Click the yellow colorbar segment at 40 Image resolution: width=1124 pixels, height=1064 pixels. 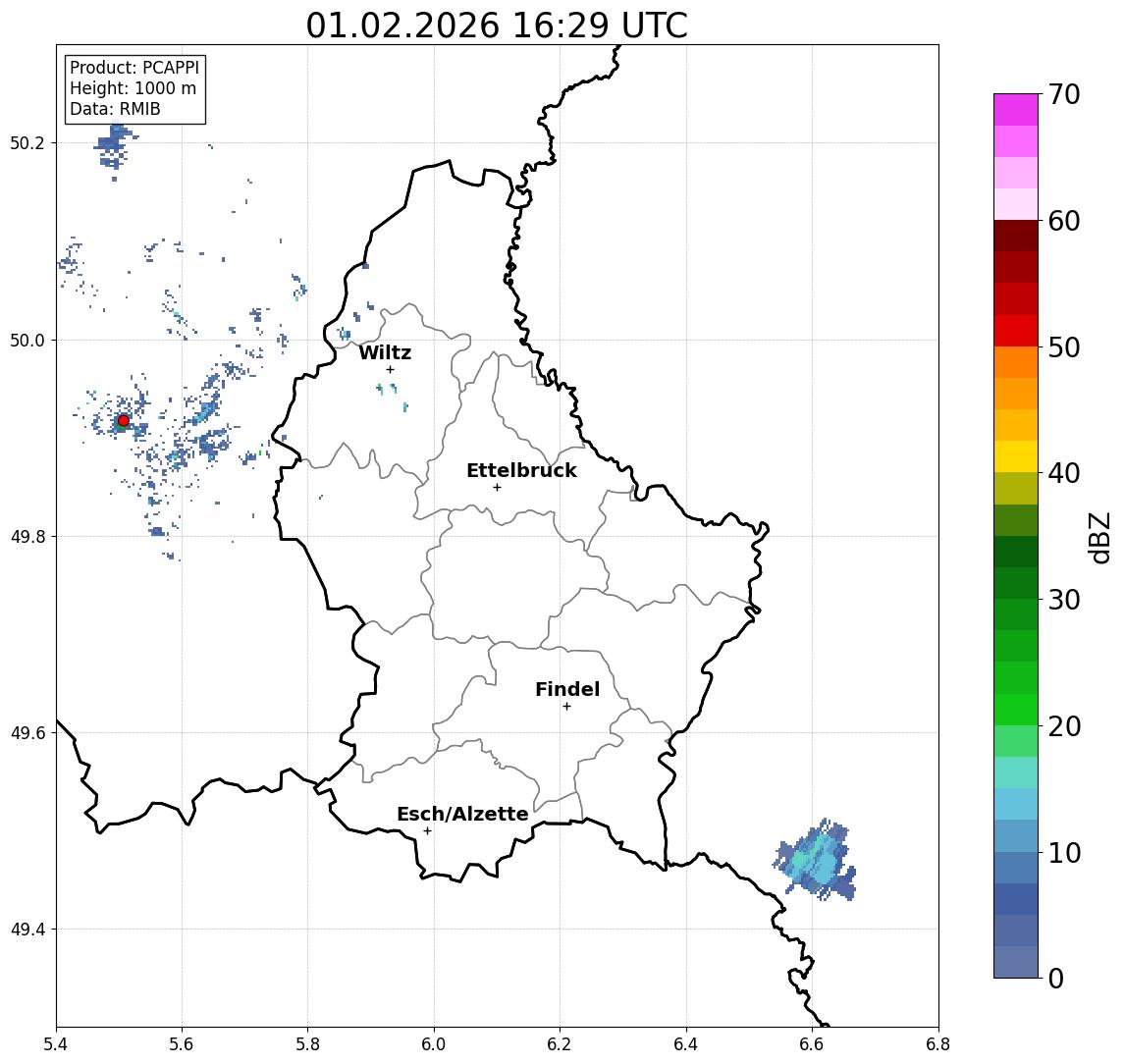1016,456
